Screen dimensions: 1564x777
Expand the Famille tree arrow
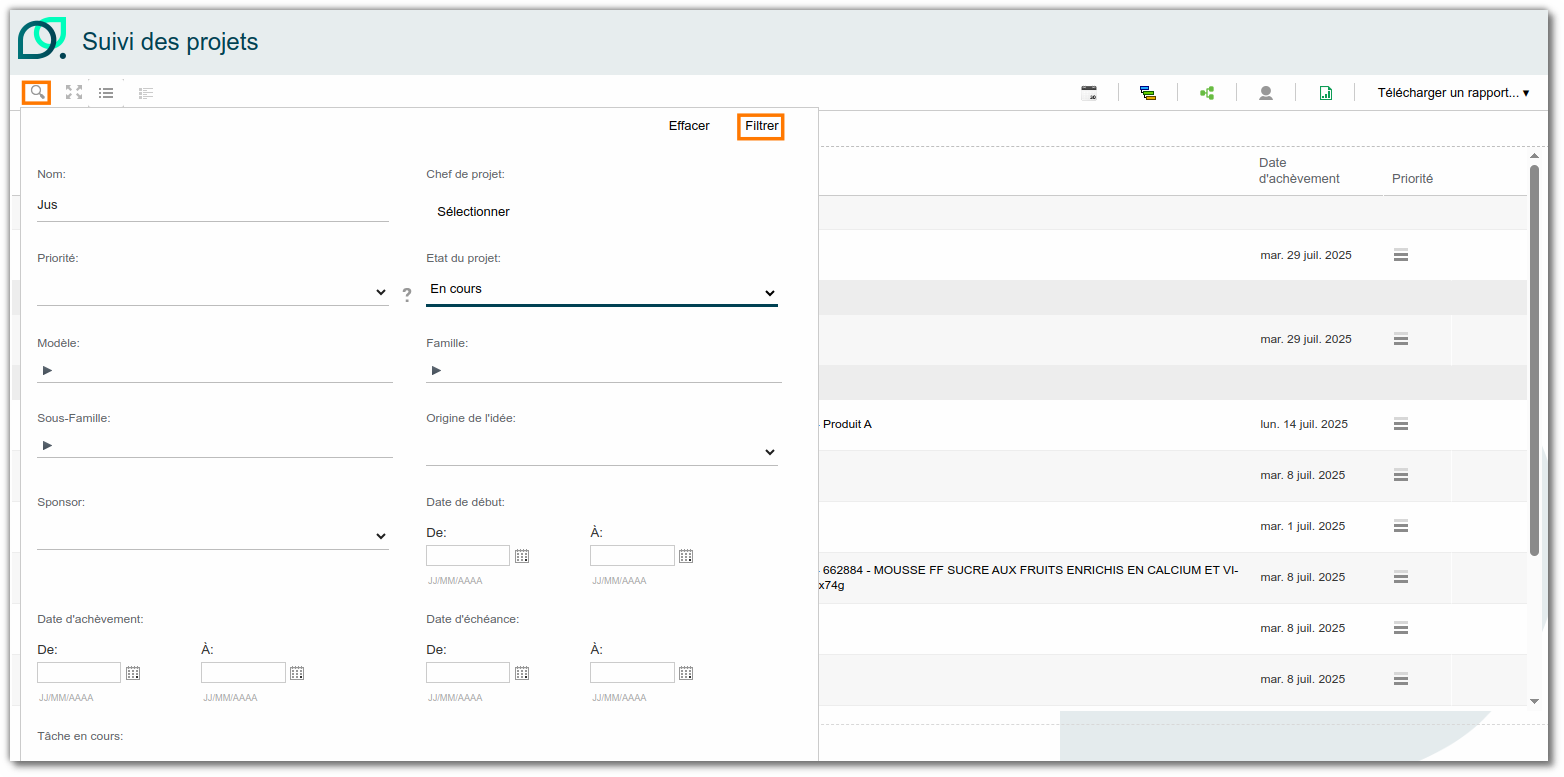pos(436,370)
